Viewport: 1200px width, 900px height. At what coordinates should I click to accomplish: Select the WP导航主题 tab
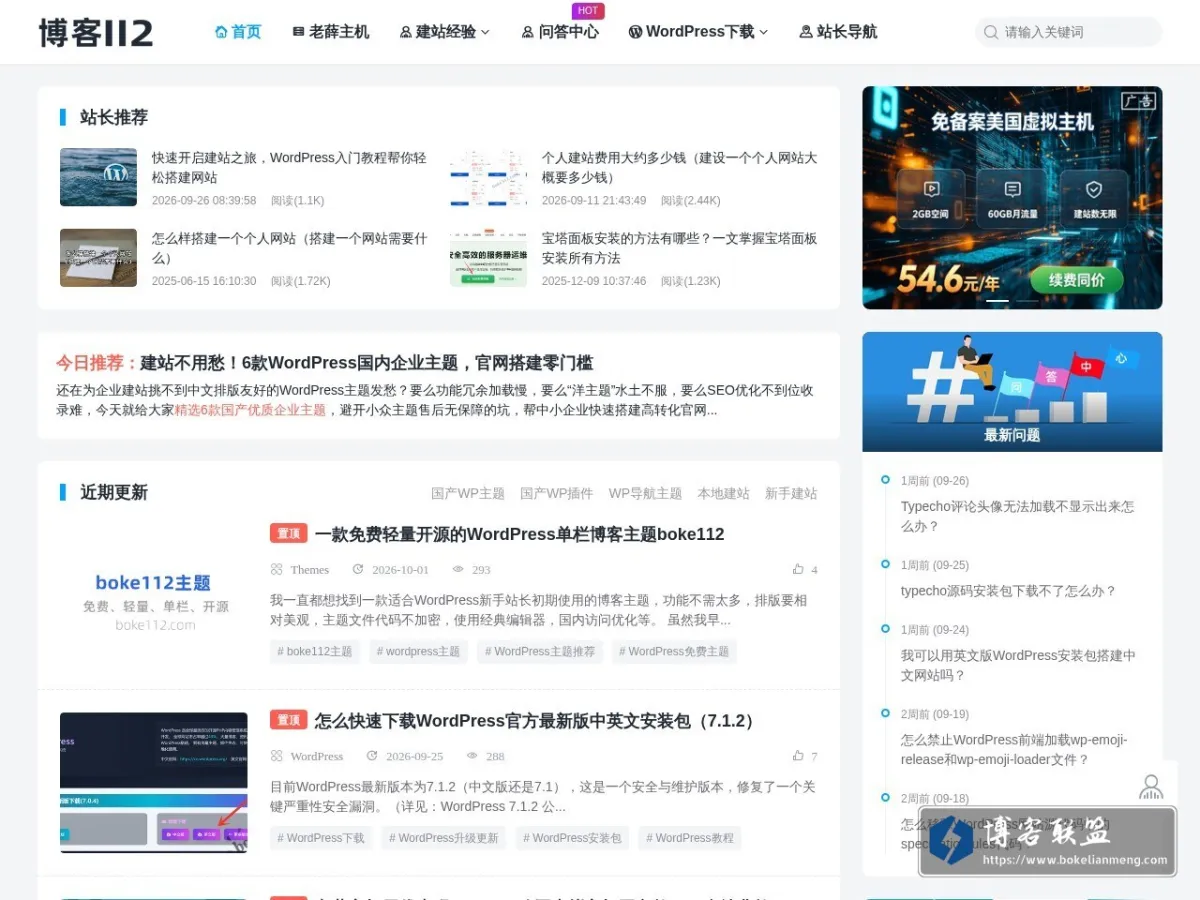coord(645,493)
